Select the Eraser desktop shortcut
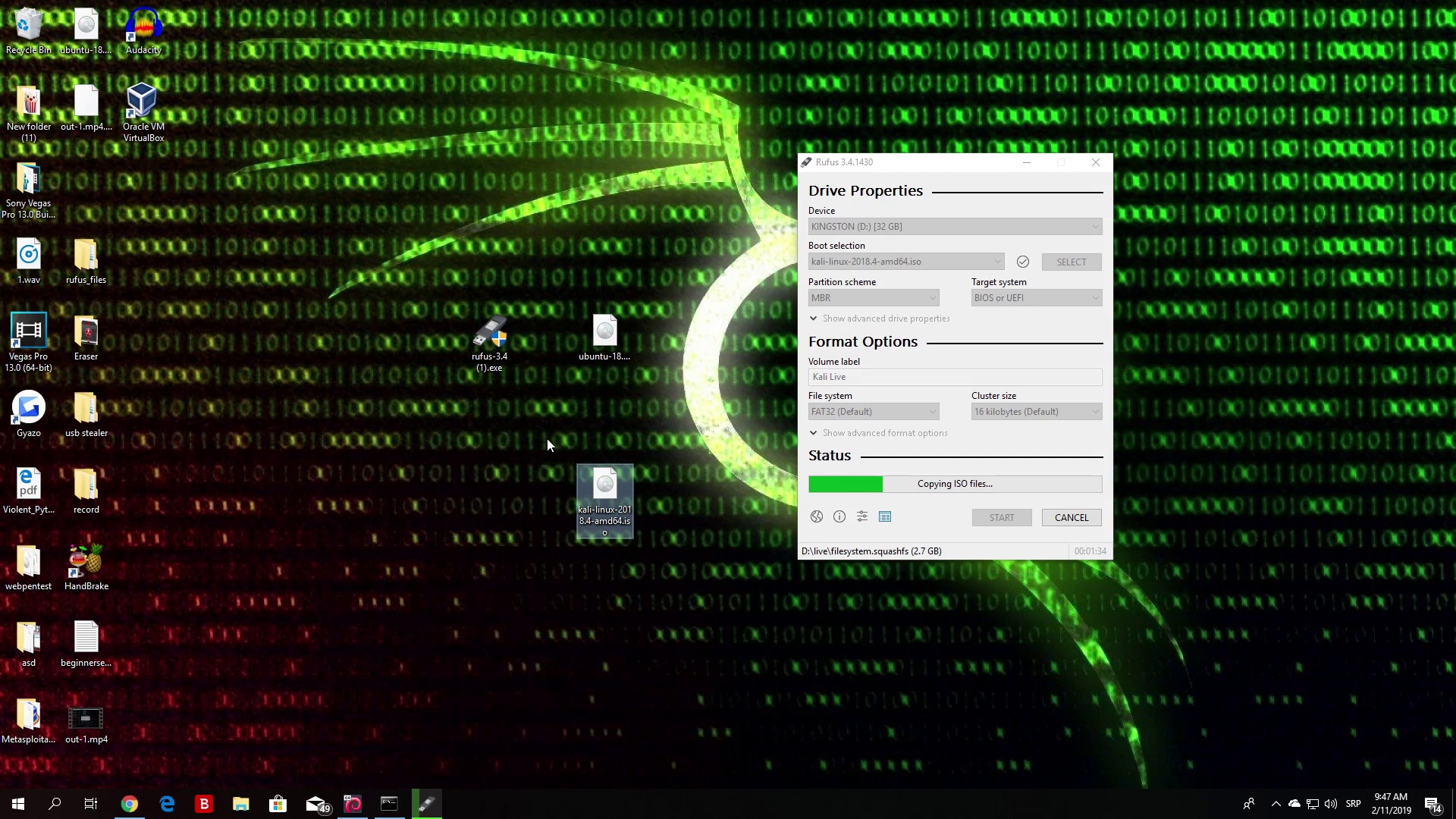Image resolution: width=1456 pixels, height=819 pixels. pos(86,338)
